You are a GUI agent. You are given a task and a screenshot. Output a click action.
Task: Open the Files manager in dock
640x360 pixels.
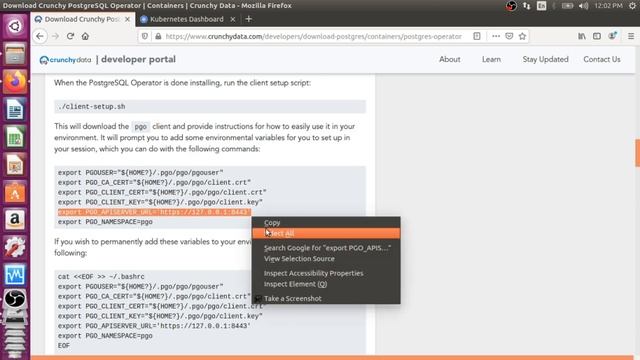15,54
